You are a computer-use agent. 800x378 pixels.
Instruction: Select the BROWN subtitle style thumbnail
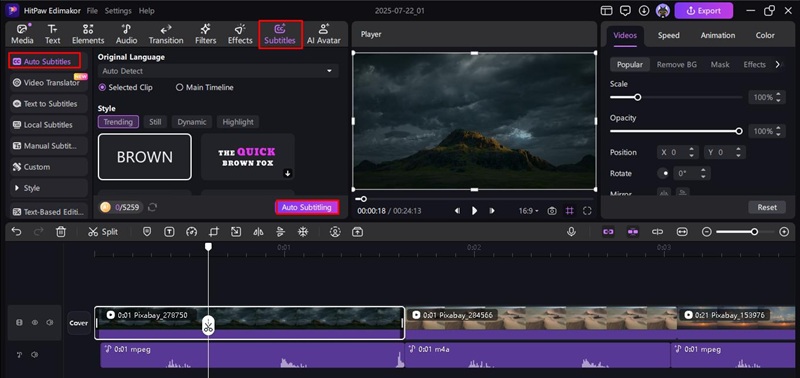coord(145,157)
